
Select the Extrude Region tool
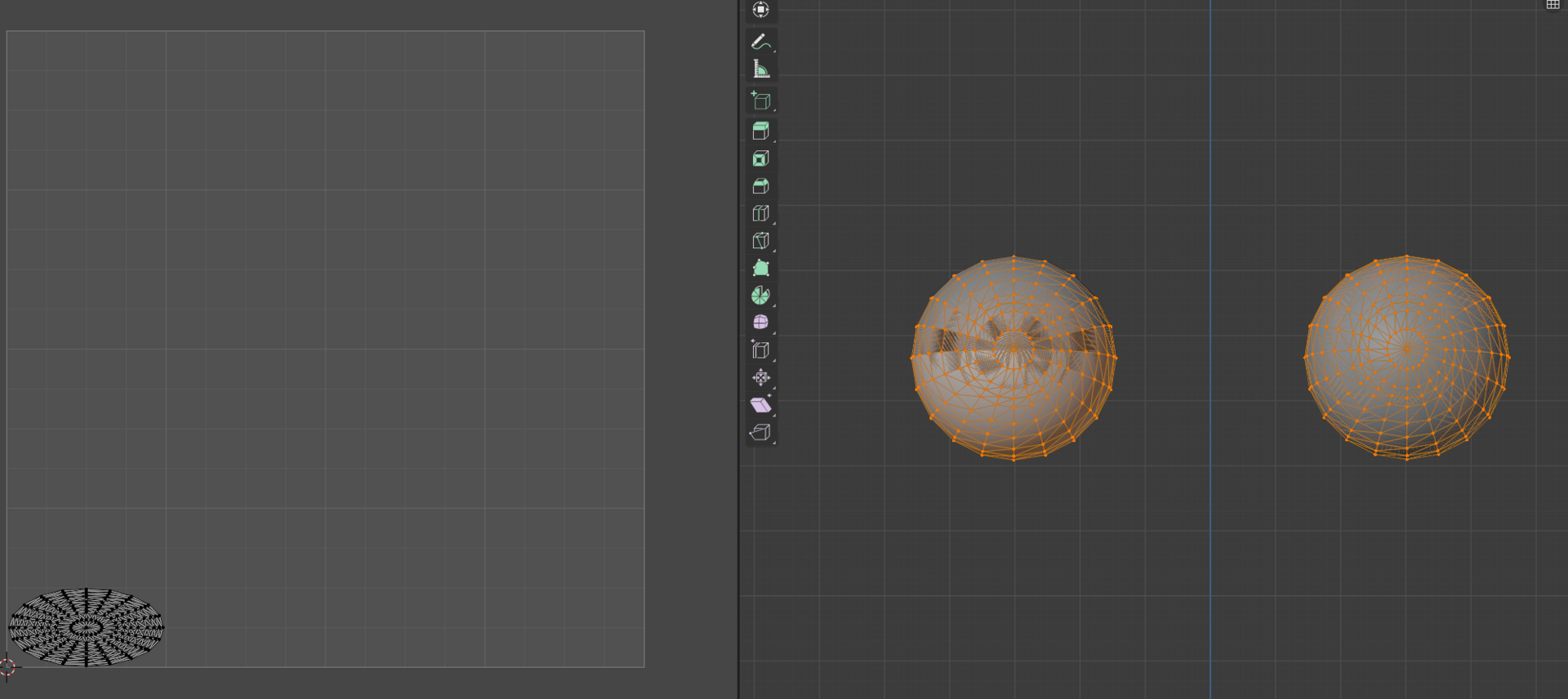pos(760,131)
